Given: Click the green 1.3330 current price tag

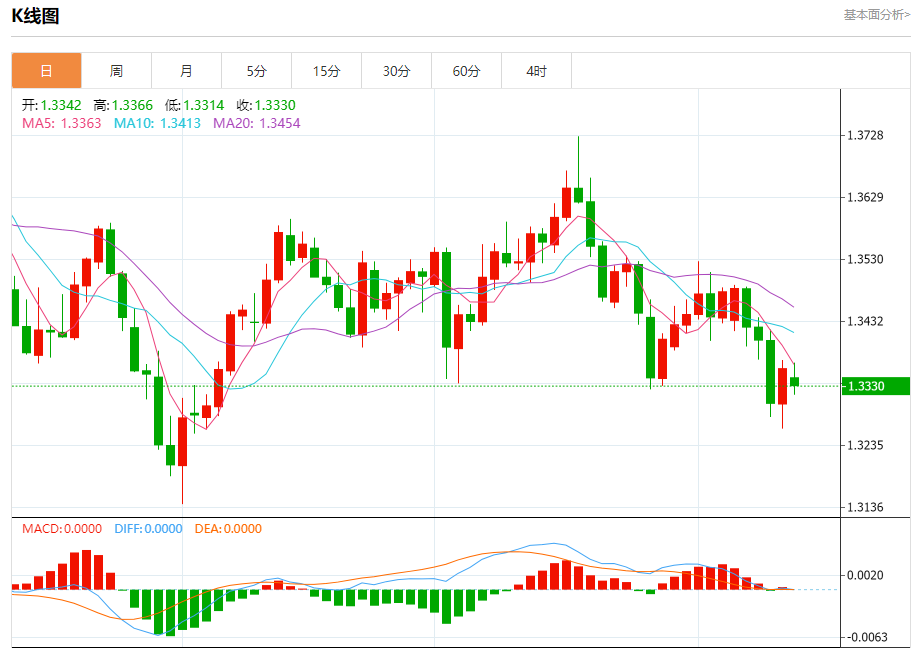Looking at the screenshot, I should click(x=874, y=386).
